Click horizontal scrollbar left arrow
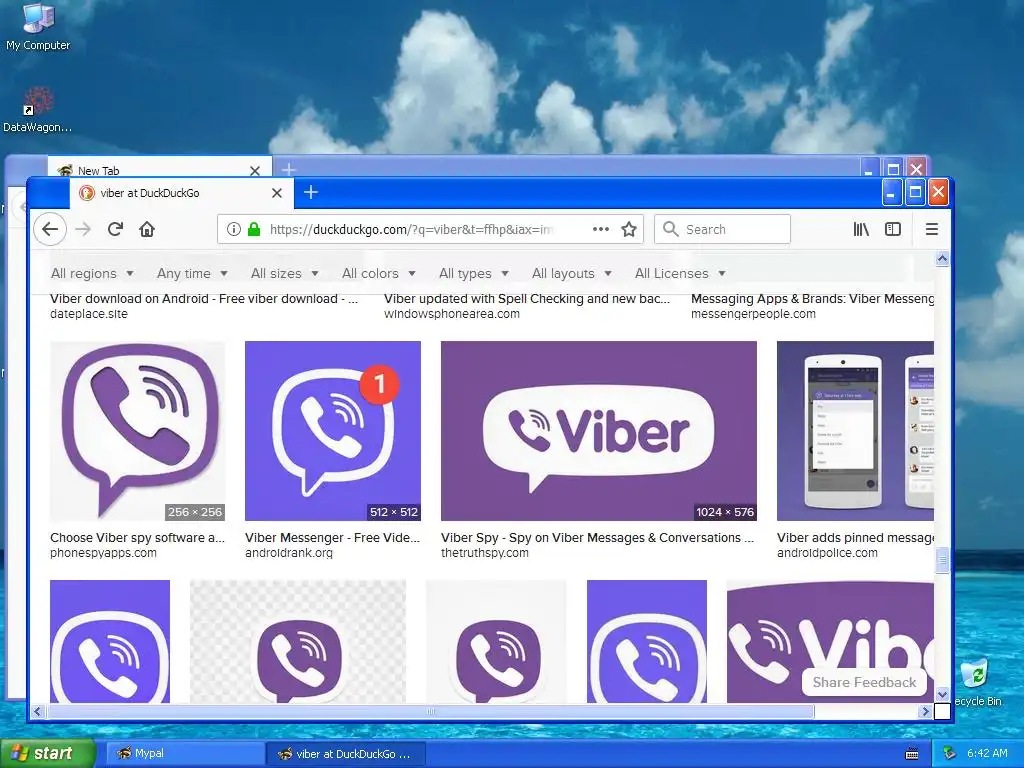Screen dimensions: 1024x768 (37, 711)
